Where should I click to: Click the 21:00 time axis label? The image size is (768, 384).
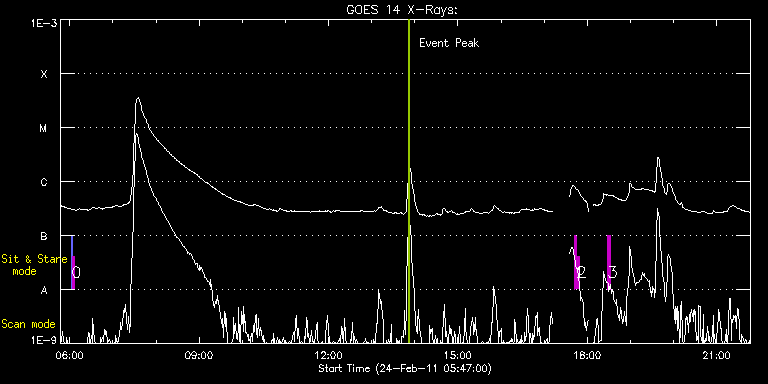(718, 355)
